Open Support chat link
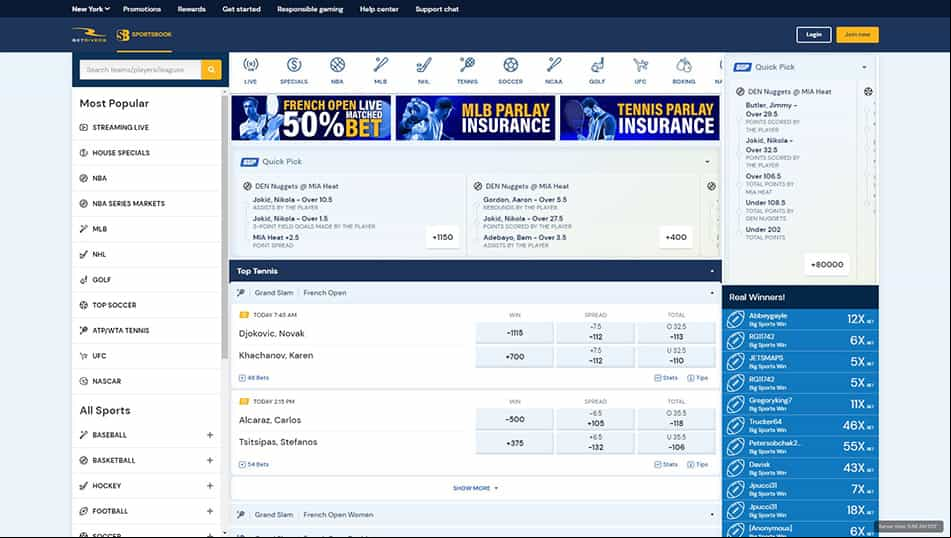Screen dimensions: 951x538 (437, 9)
